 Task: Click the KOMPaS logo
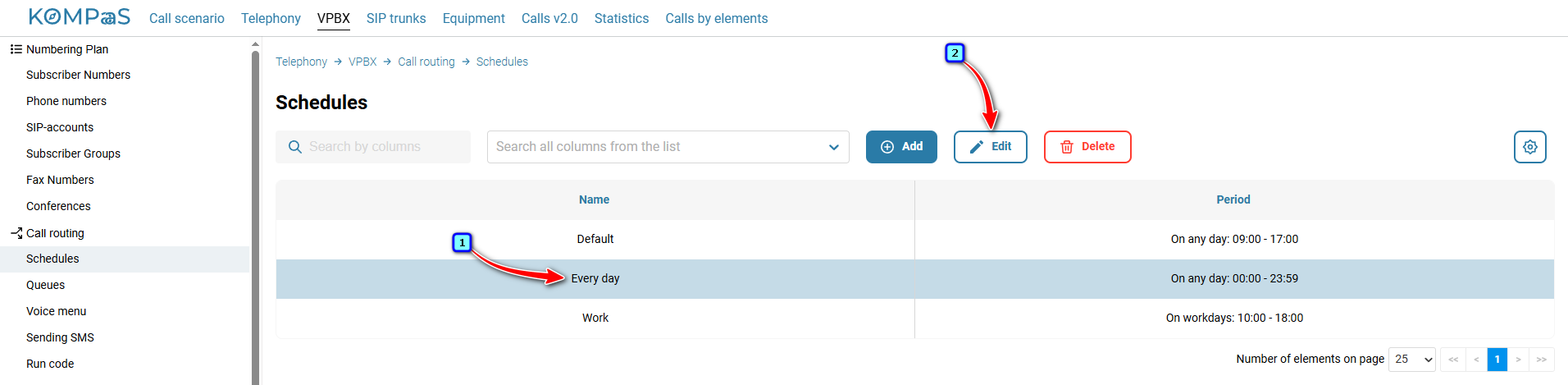point(79,17)
